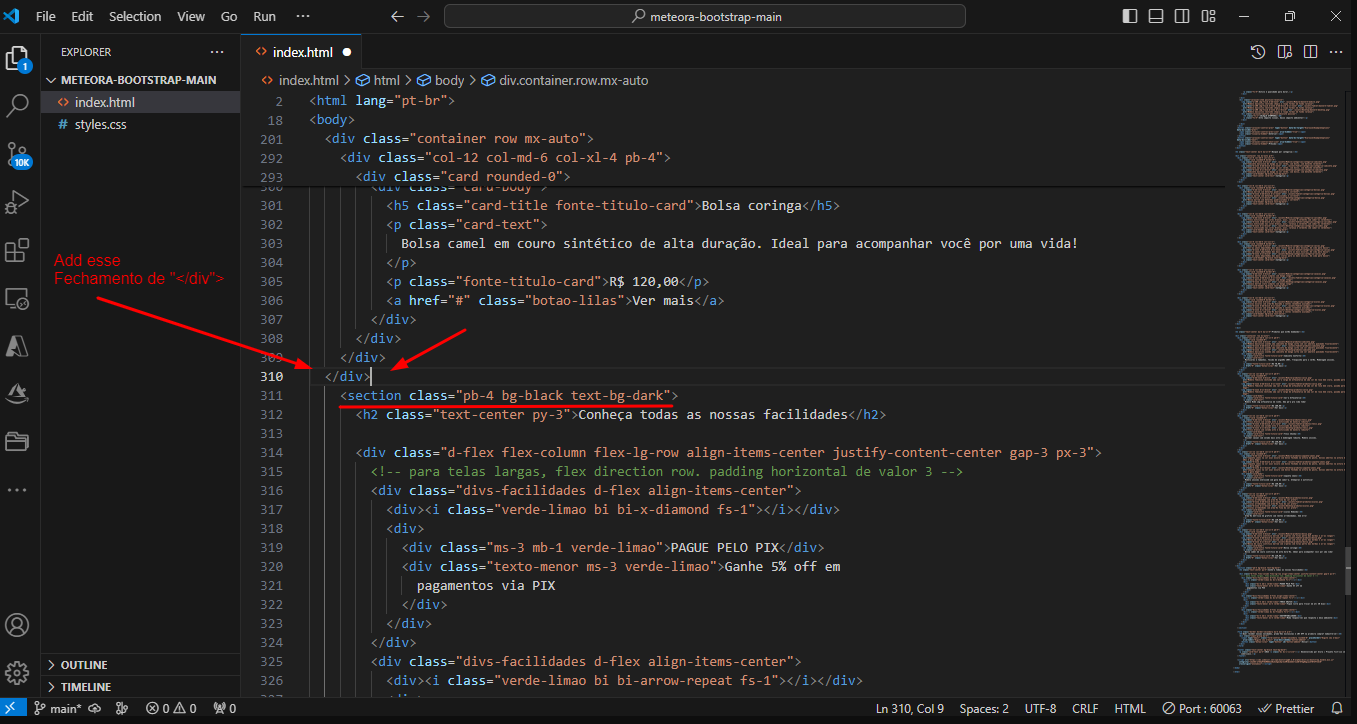Toggle the secondary side bar
The image size is (1357, 724).
(x=1180, y=17)
